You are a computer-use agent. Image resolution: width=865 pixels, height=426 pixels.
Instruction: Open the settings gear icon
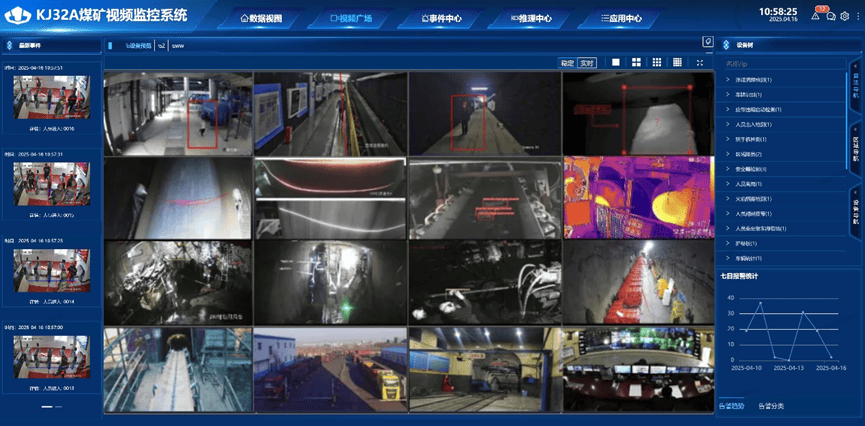coord(844,16)
